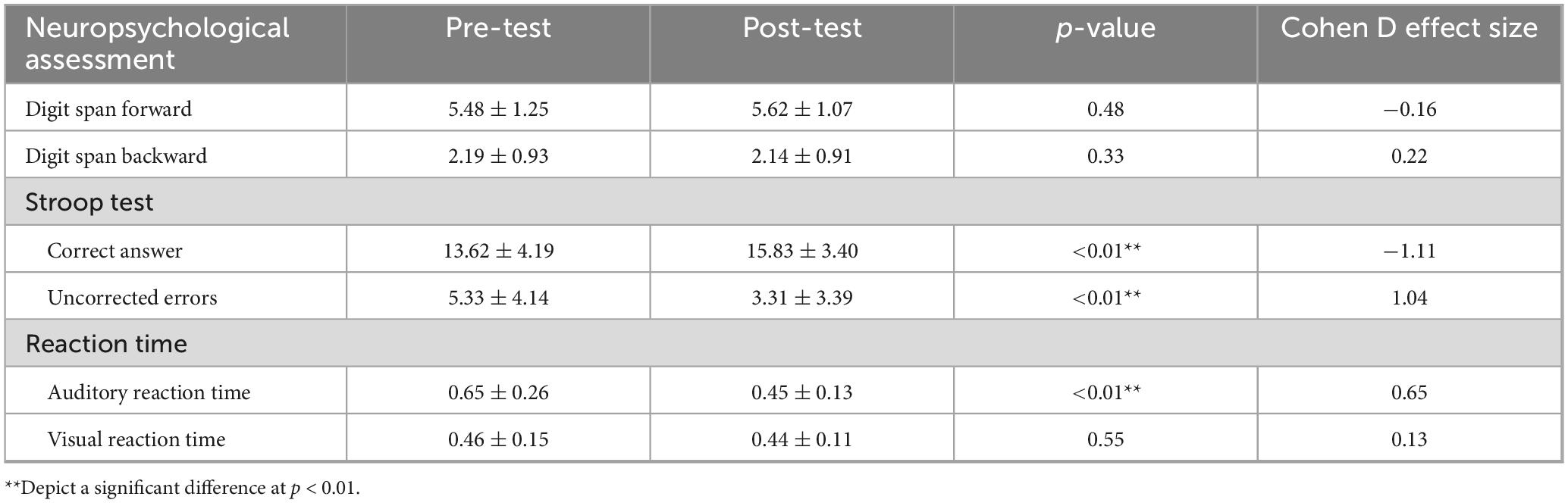This screenshot has height=503, width=1568.
Task: Click the 1.04 effect size cell
Action: pyautogui.click(x=1409, y=298)
